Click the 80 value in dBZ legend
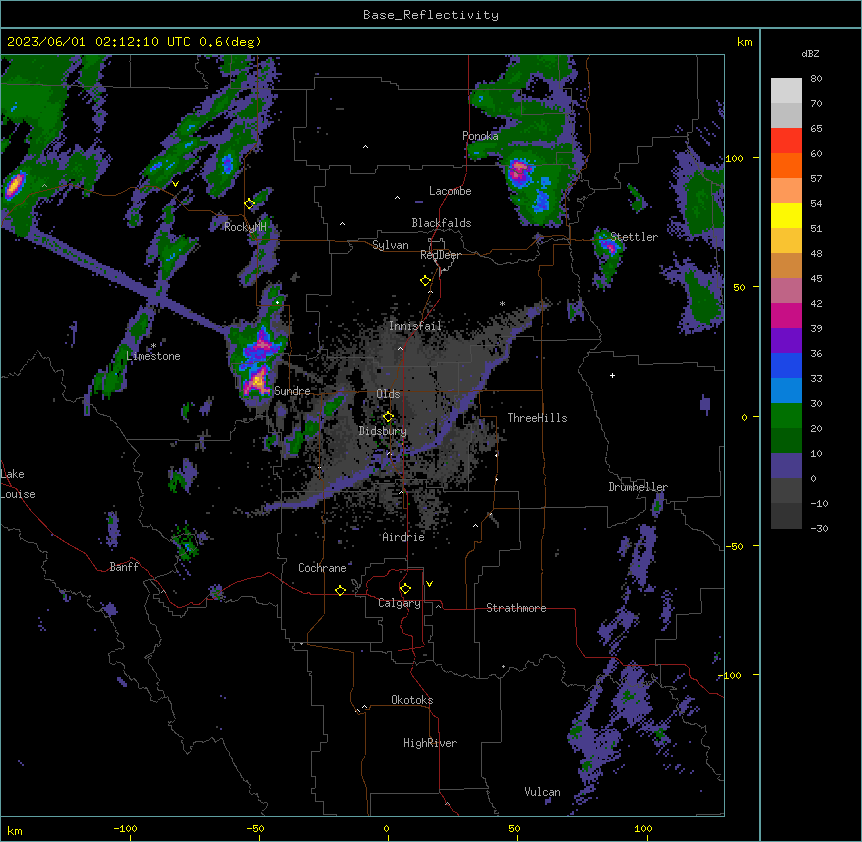The height and width of the screenshot is (842, 862). [x=816, y=79]
